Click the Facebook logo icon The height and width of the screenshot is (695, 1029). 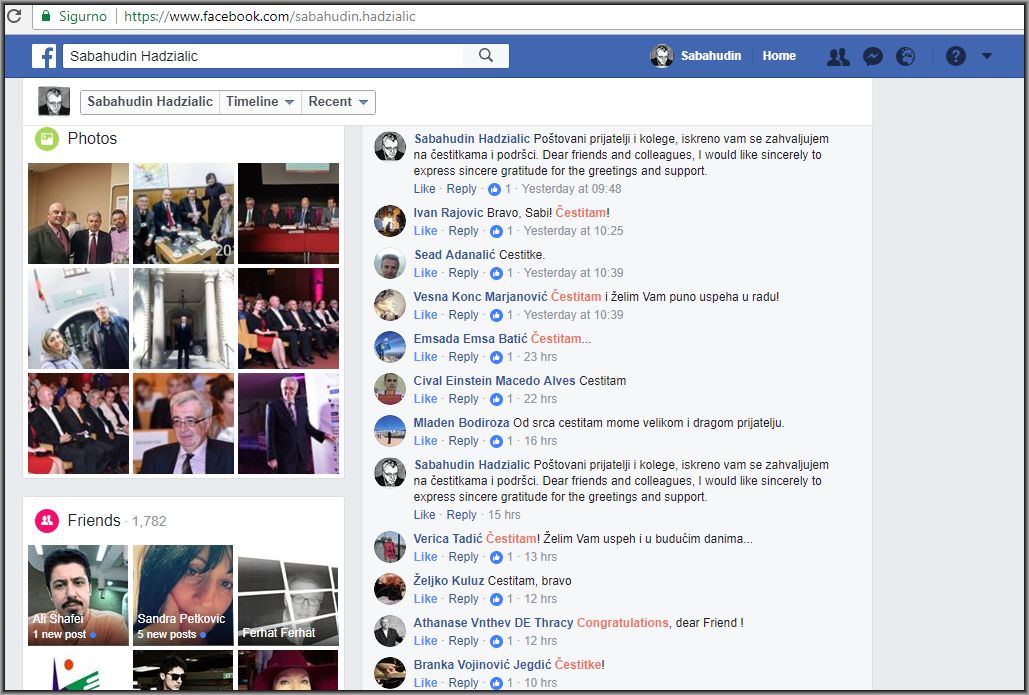pyautogui.click(x=44, y=56)
